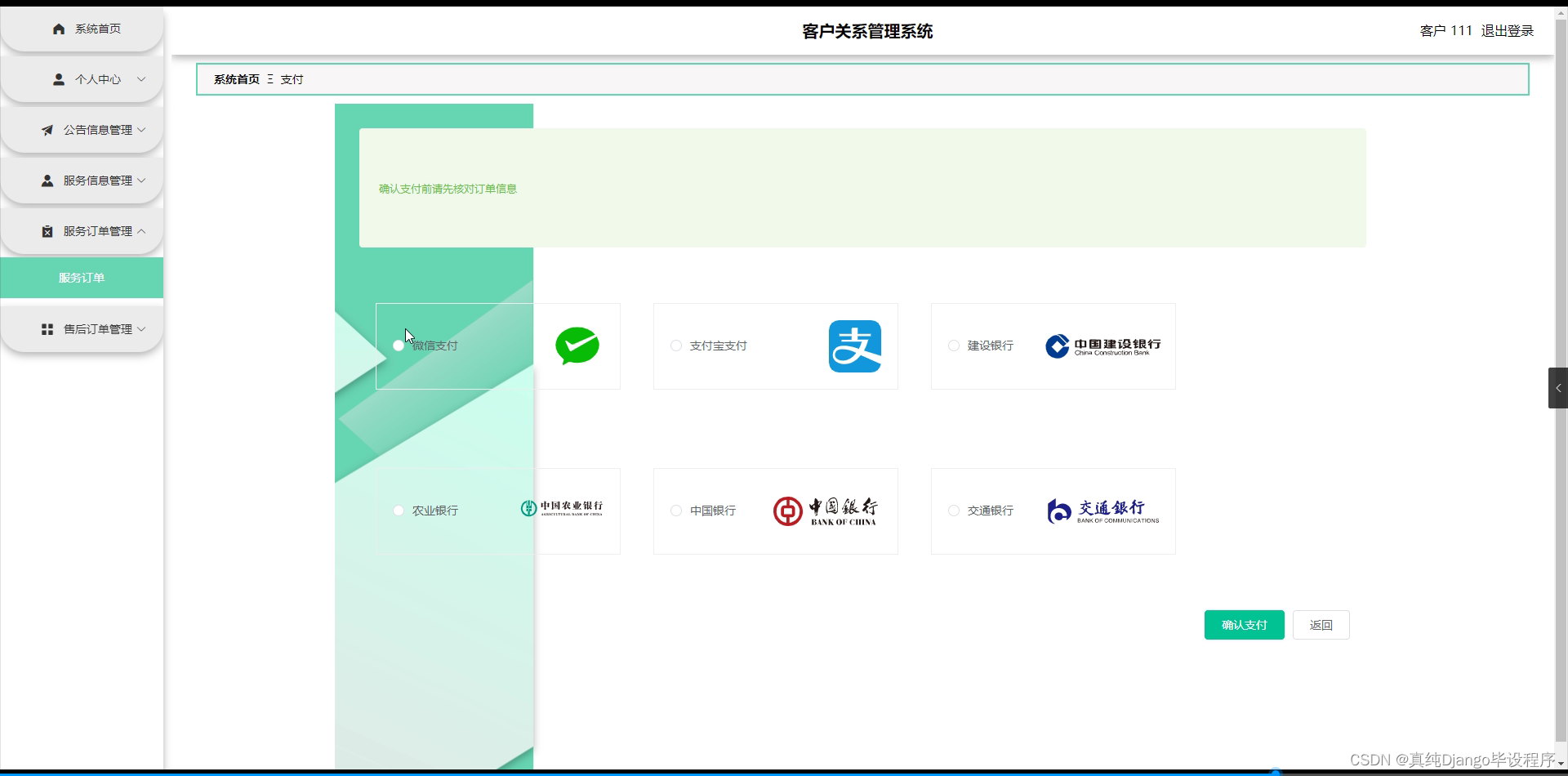Open the 服务订单 menu item
1568x776 pixels.
click(82, 278)
